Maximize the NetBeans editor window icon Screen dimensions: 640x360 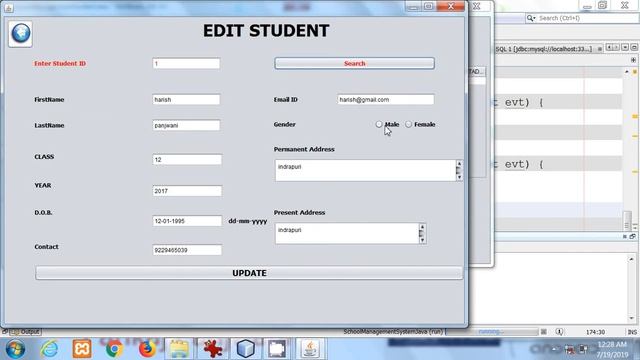634,48
